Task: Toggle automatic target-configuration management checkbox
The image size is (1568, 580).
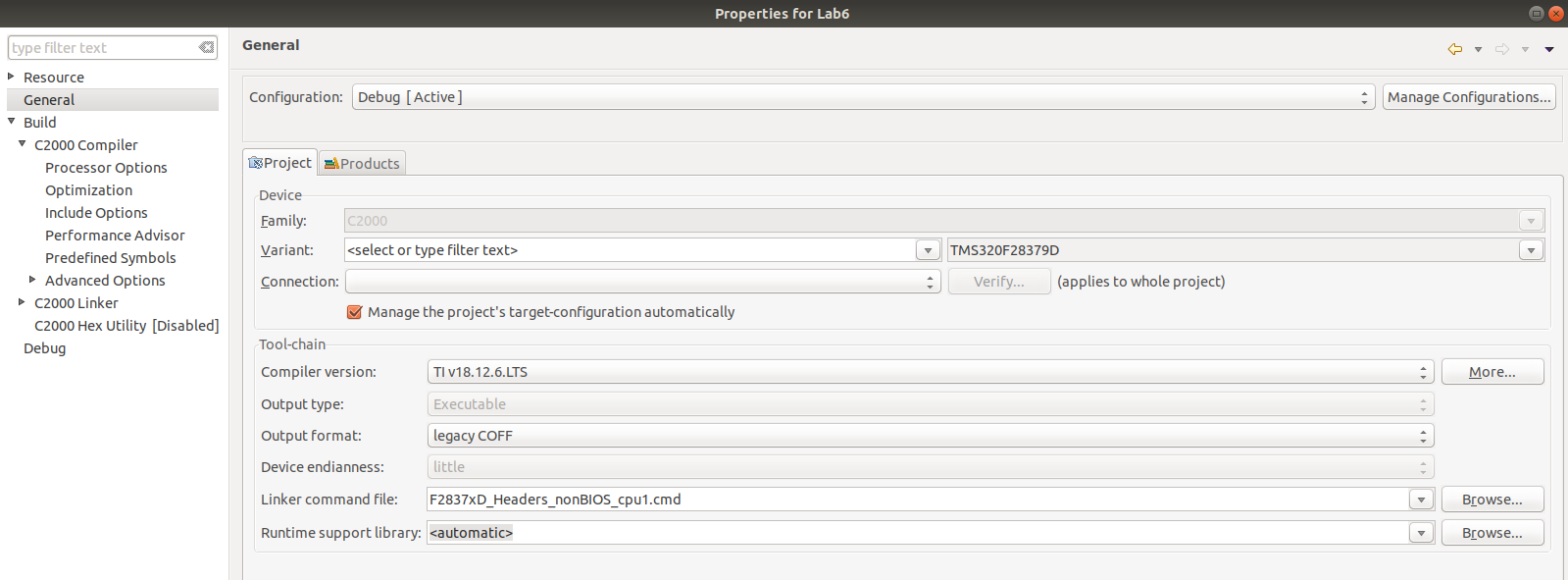Action: tap(355, 312)
